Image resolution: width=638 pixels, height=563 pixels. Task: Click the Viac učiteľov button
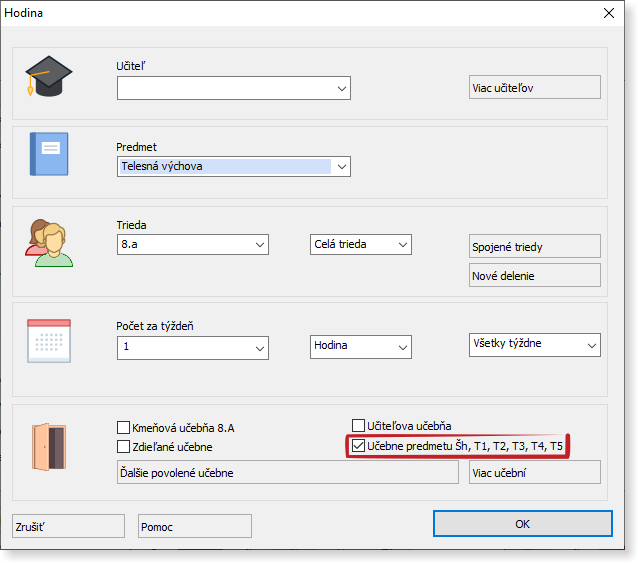[x=535, y=87]
